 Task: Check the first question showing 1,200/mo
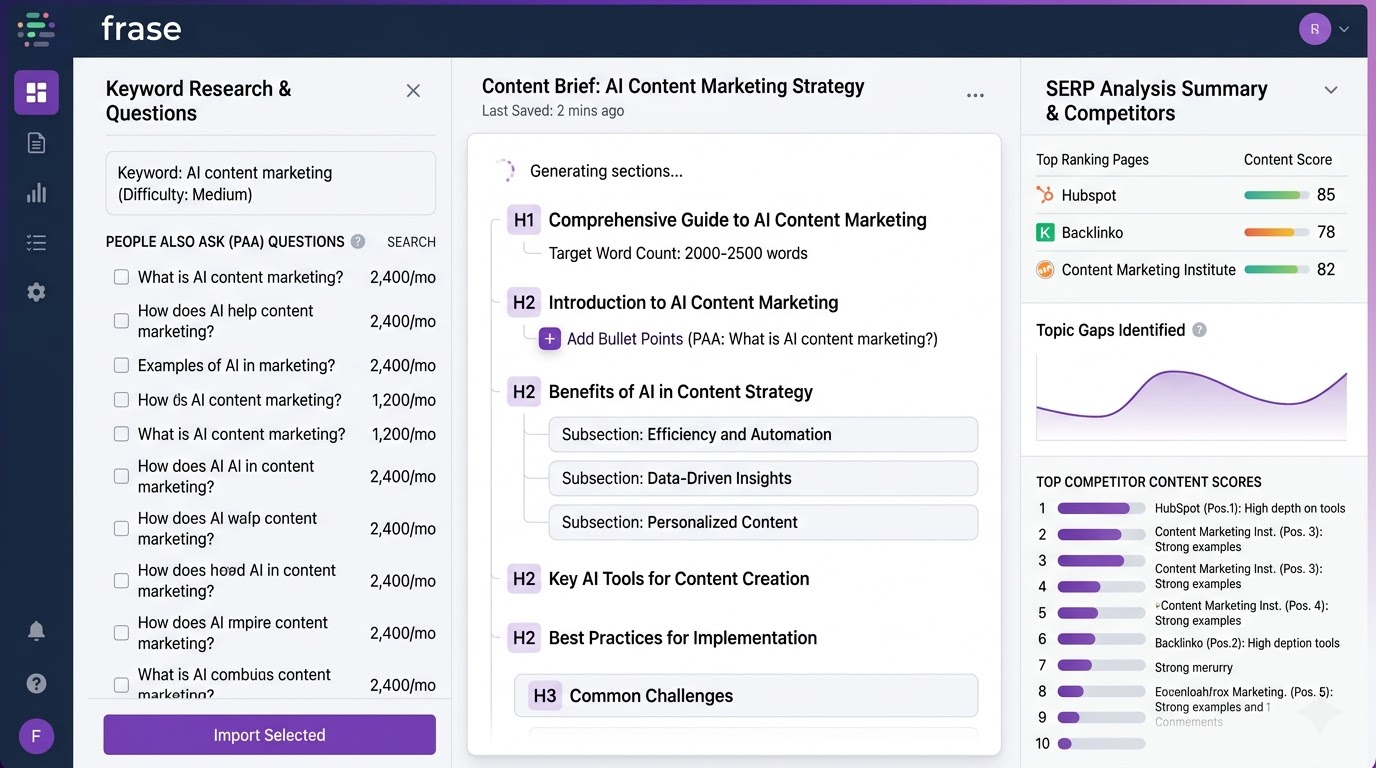coord(121,400)
